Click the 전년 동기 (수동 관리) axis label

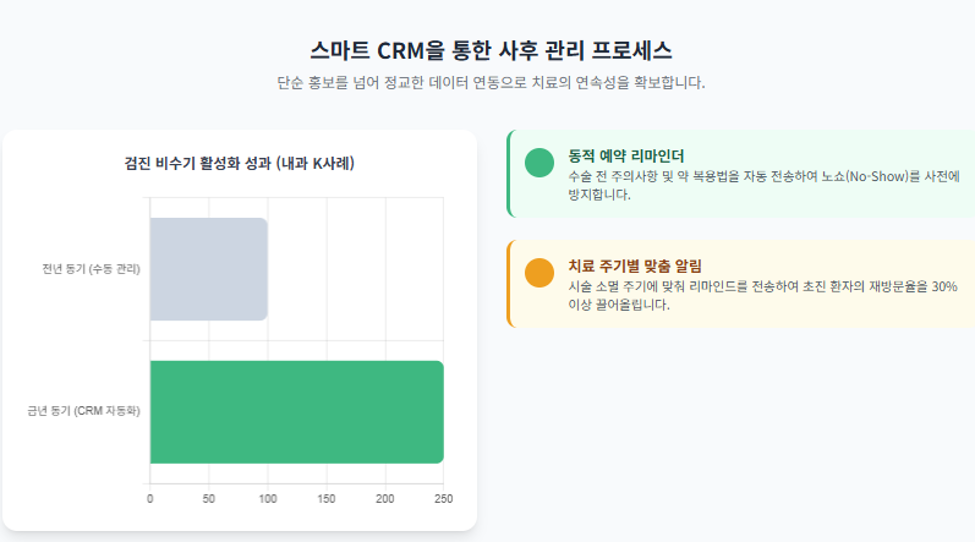tap(91, 269)
